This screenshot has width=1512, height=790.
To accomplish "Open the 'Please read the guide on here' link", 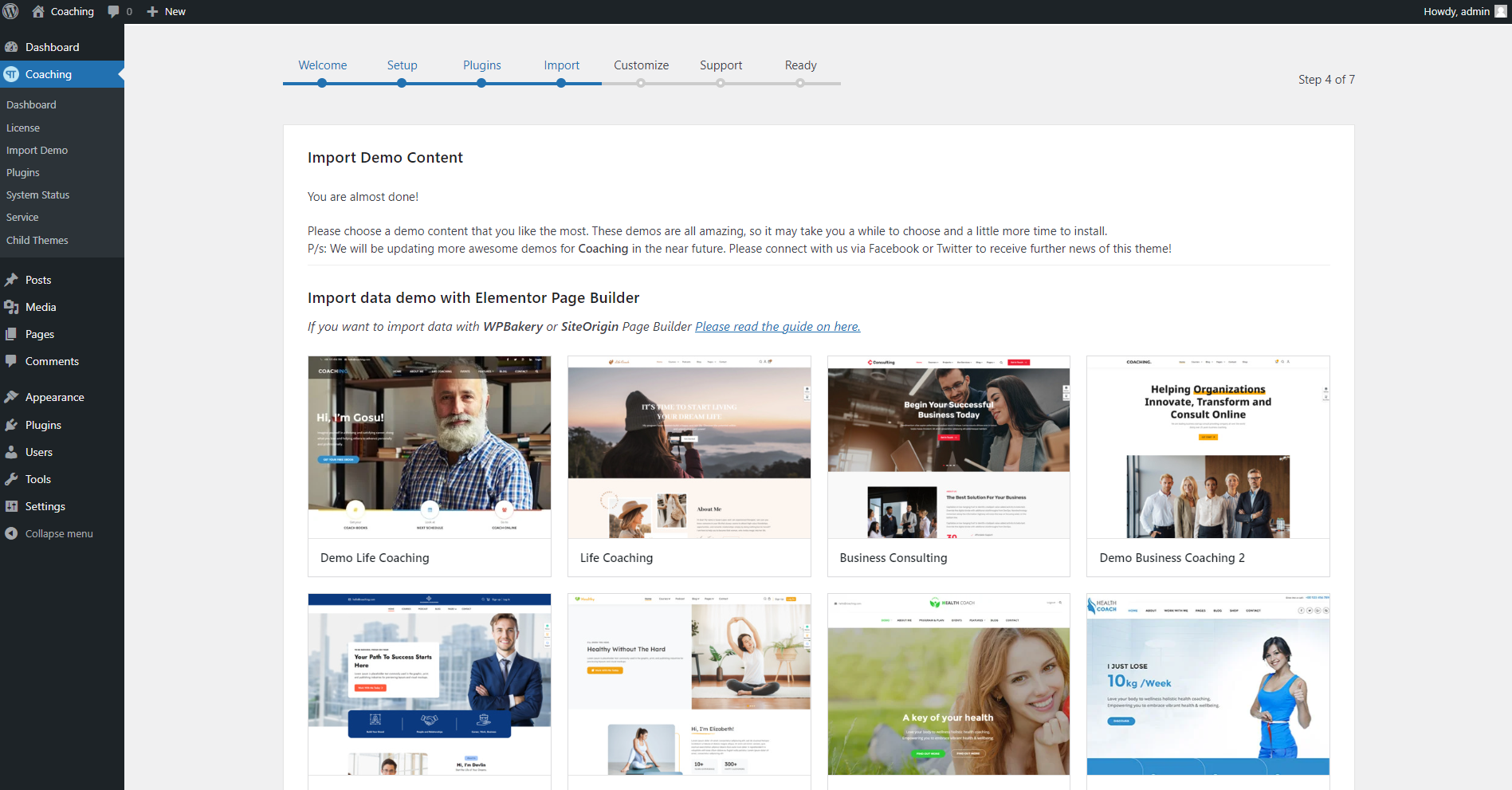I will click(x=777, y=326).
